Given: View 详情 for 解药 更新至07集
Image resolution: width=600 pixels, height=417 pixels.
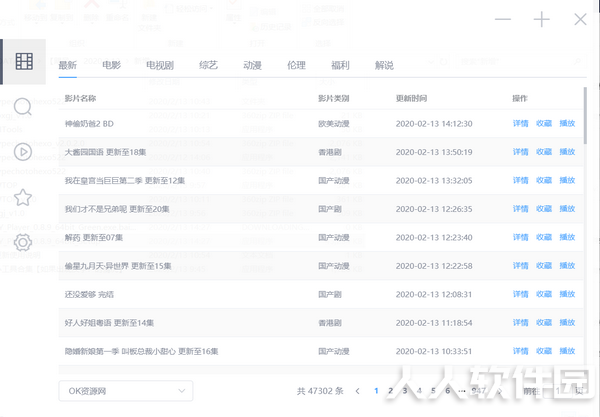Looking at the screenshot, I should point(521,237).
